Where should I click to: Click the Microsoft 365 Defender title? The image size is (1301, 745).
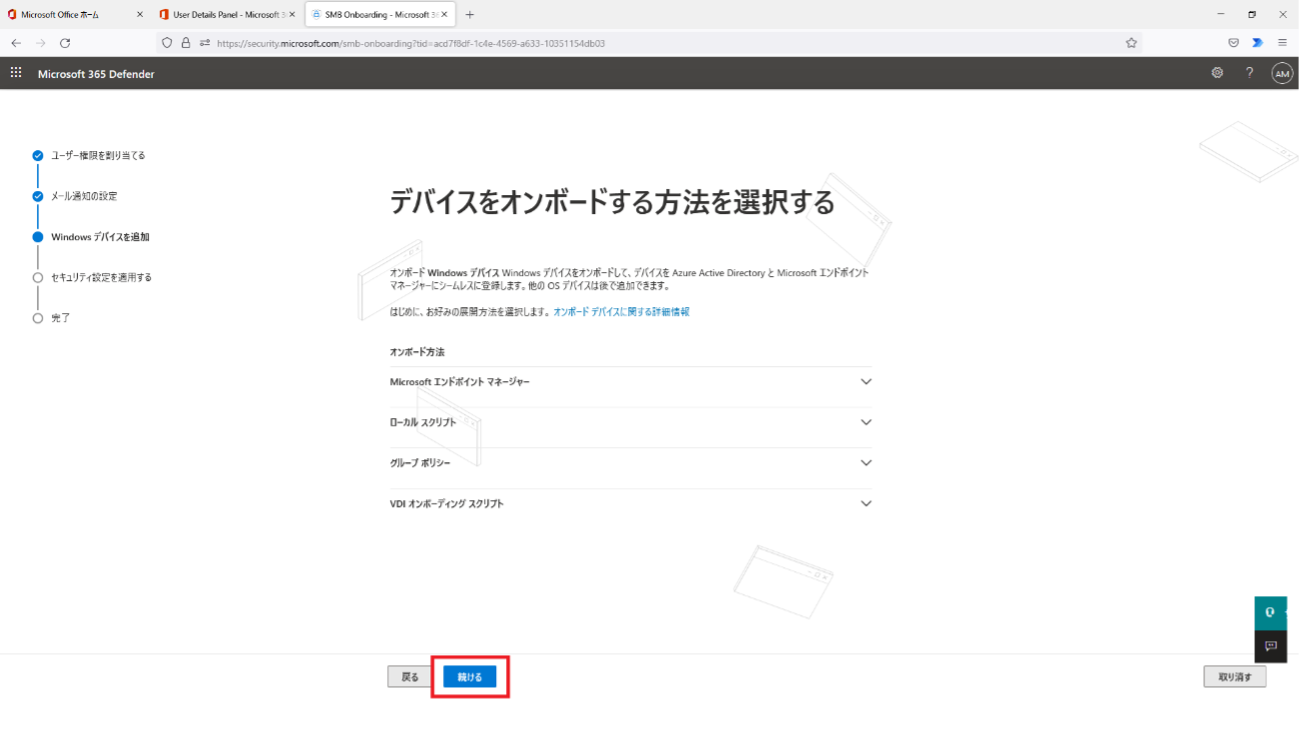96,74
